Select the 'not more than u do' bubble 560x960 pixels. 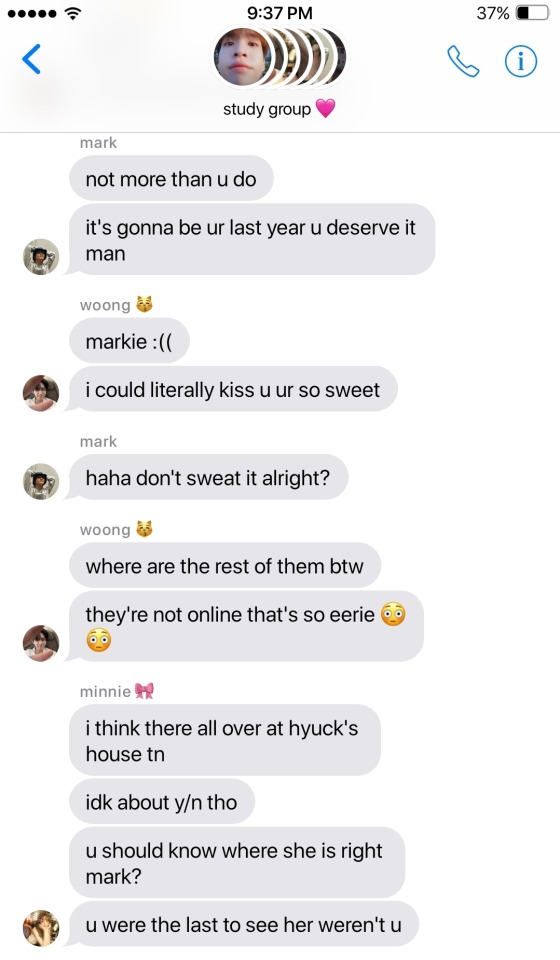tap(171, 179)
